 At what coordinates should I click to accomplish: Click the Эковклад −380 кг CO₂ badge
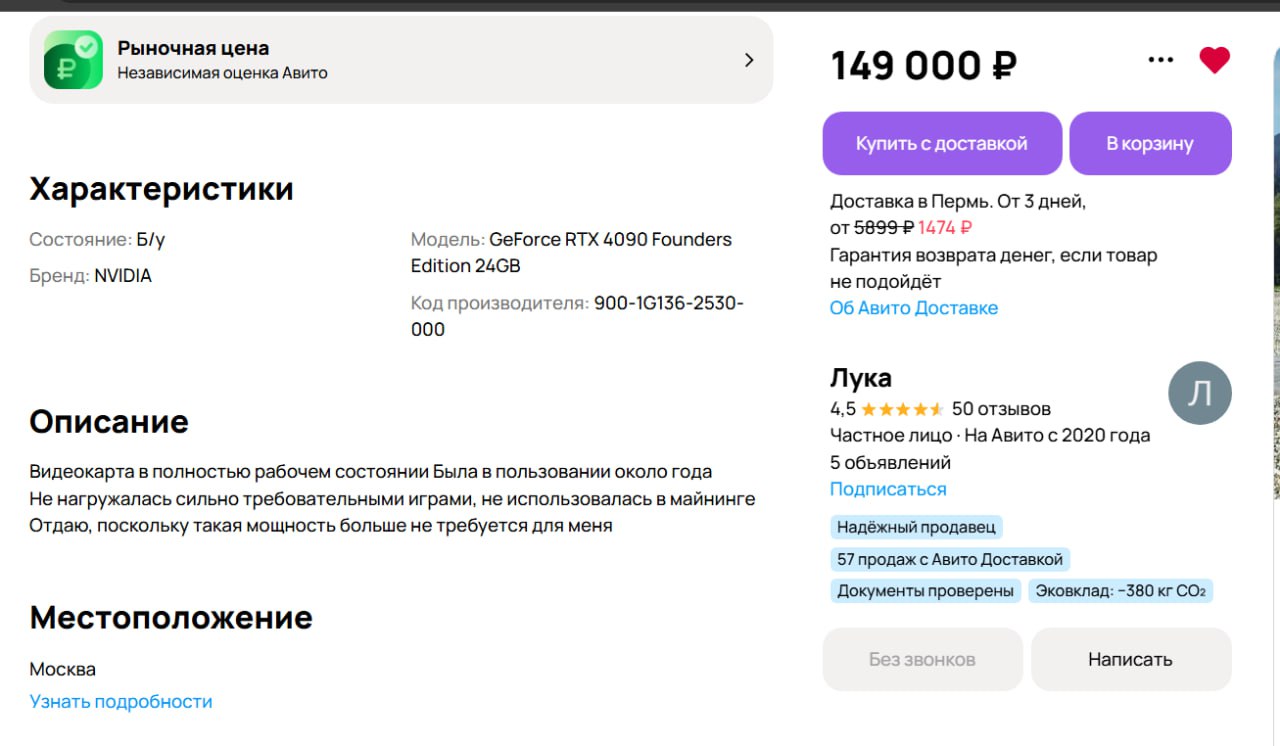pos(1121,591)
